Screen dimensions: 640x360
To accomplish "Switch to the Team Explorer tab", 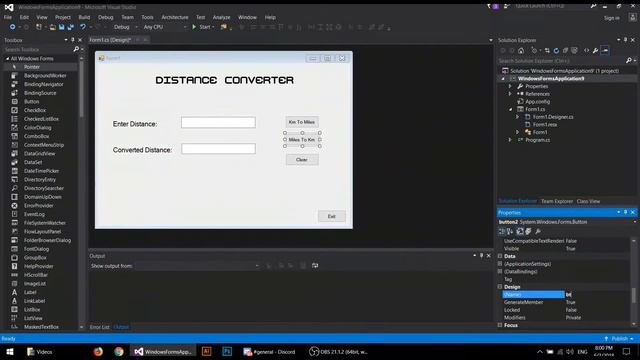I will tap(557, 201).
